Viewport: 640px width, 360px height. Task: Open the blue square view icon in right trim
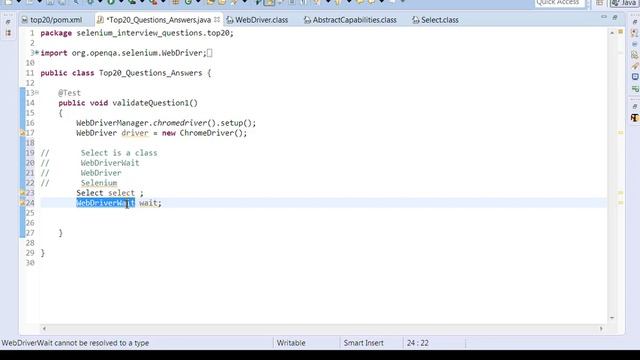pyautogui.click(x=634, y=77)
